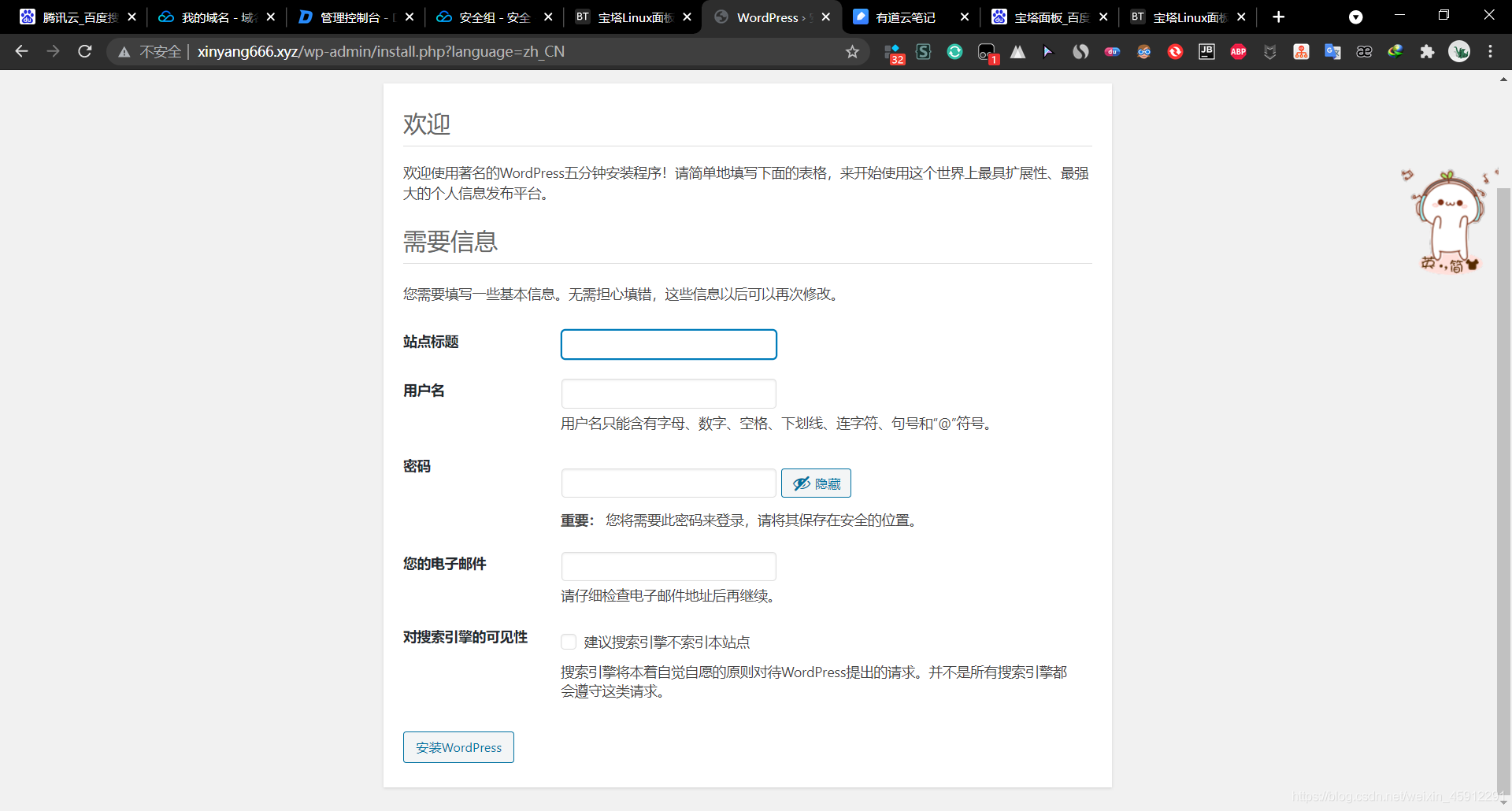The width and height of the screenshot is (1512, 811).
Task: Click the 密码 input field
Action: point(669,483)
